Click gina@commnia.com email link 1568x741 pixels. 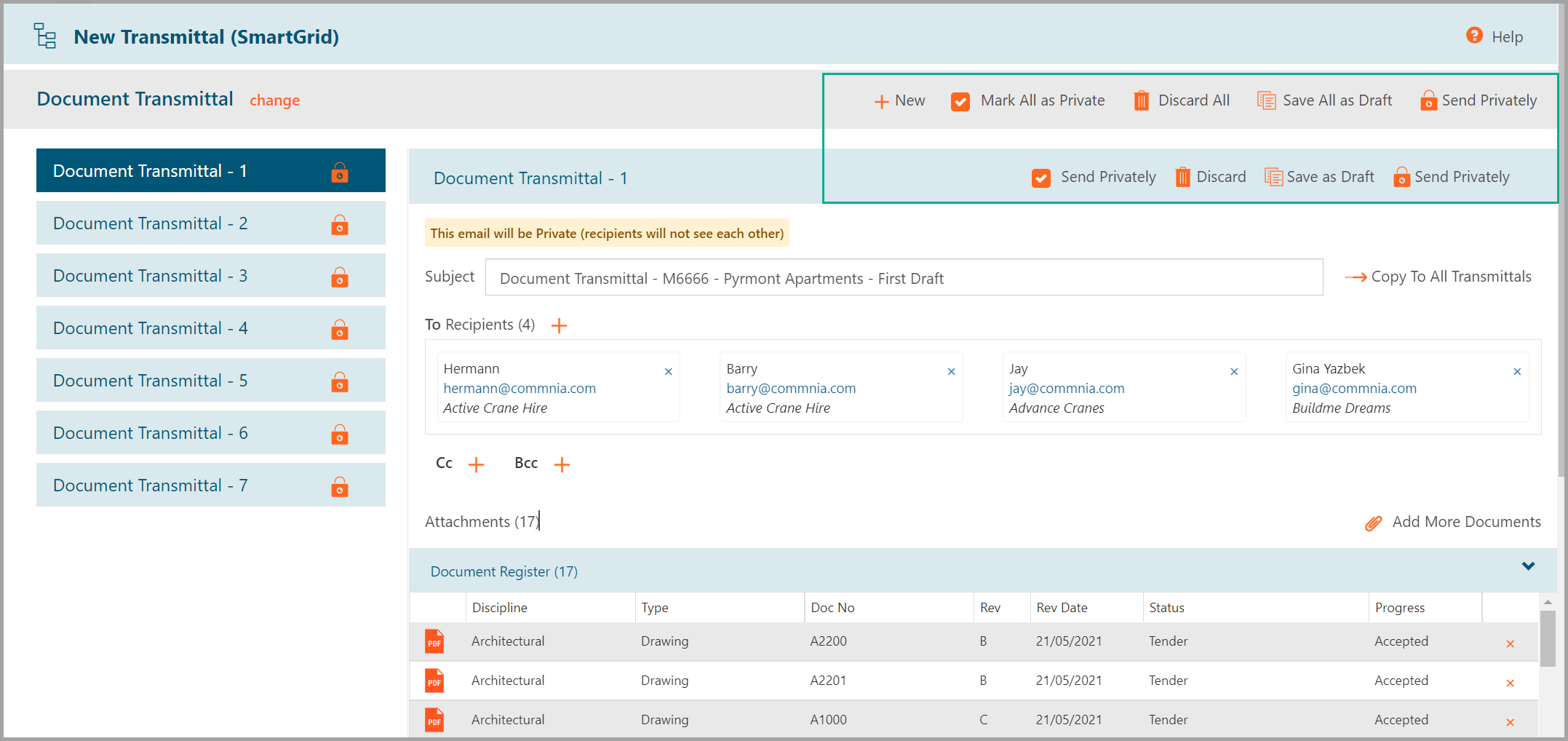[1354, 389]
